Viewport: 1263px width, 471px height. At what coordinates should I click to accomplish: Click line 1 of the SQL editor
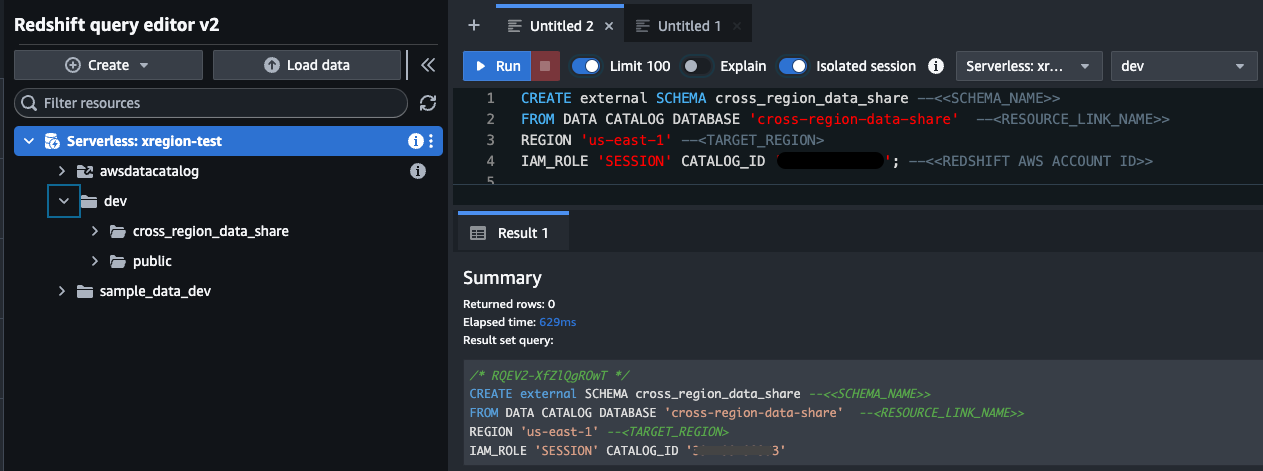[x=790, y=98]
